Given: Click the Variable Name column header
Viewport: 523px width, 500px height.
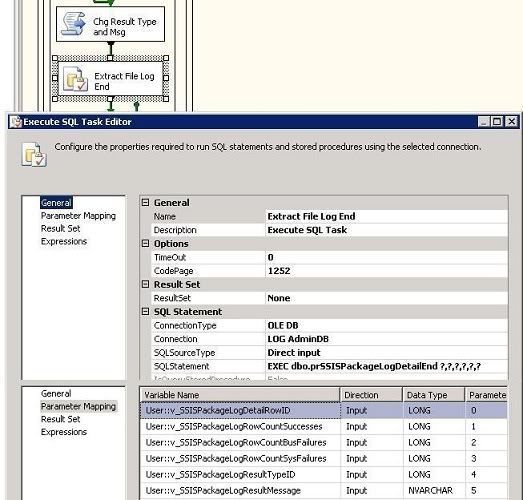Looking at the screenshot, I should 240,395.
